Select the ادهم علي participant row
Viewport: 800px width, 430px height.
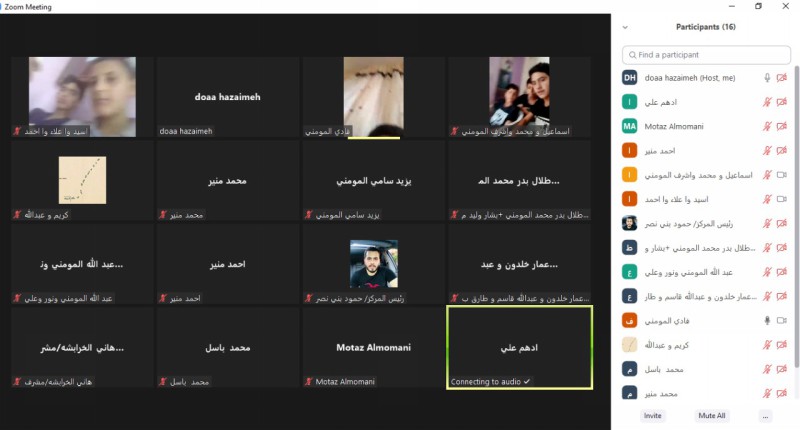(705, 102)
